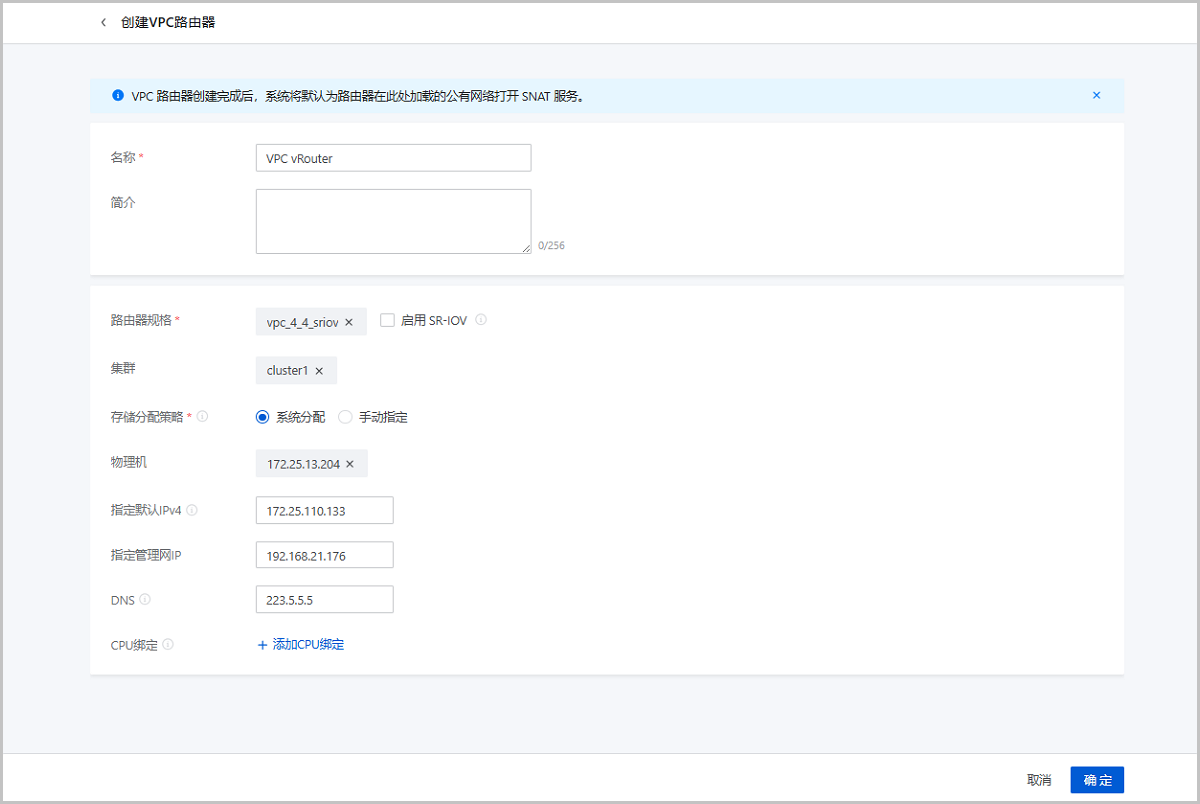Remove the vpc_4_4_sriov tag
The height and width of the screenshot is (804, 1200).
click(349, 322)
